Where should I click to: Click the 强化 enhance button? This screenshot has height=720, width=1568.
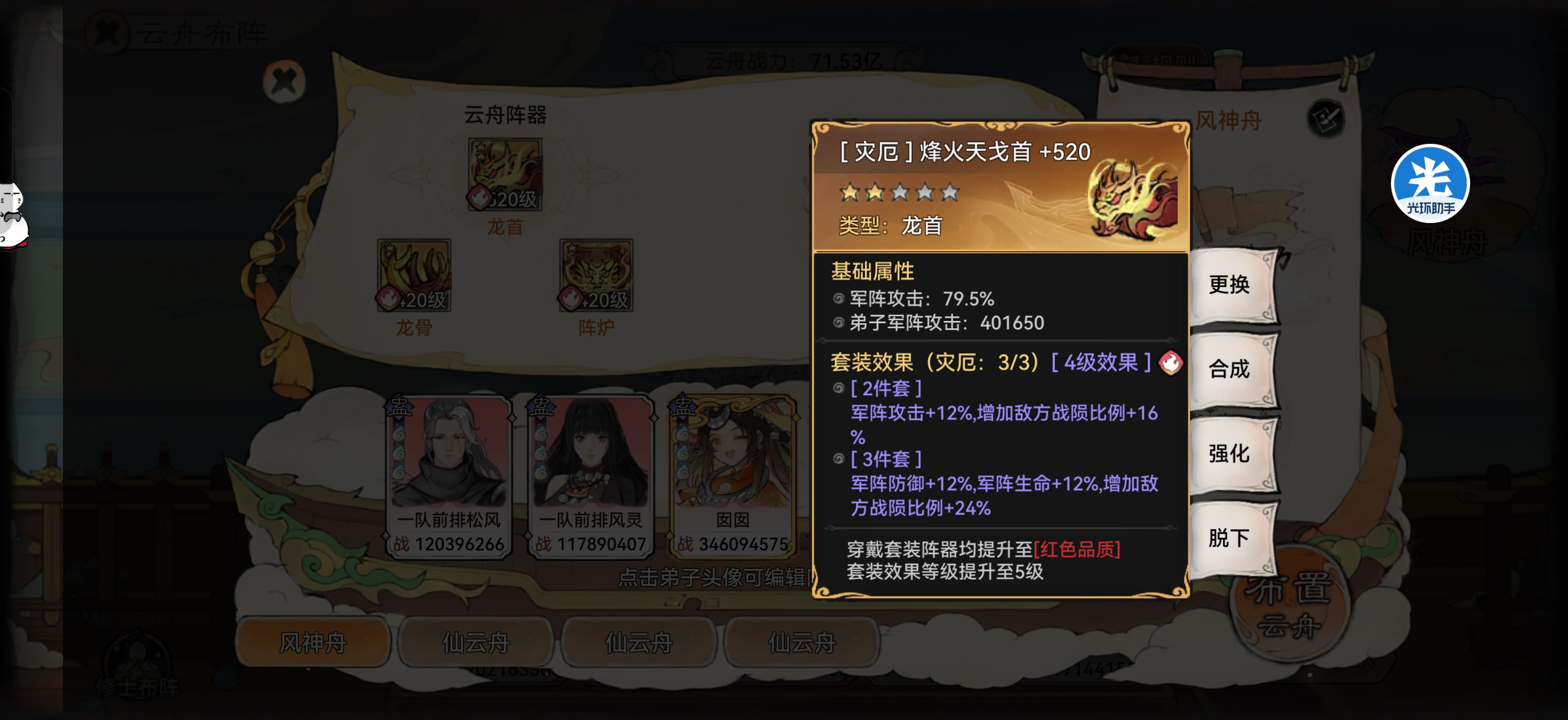[1231, 454]
